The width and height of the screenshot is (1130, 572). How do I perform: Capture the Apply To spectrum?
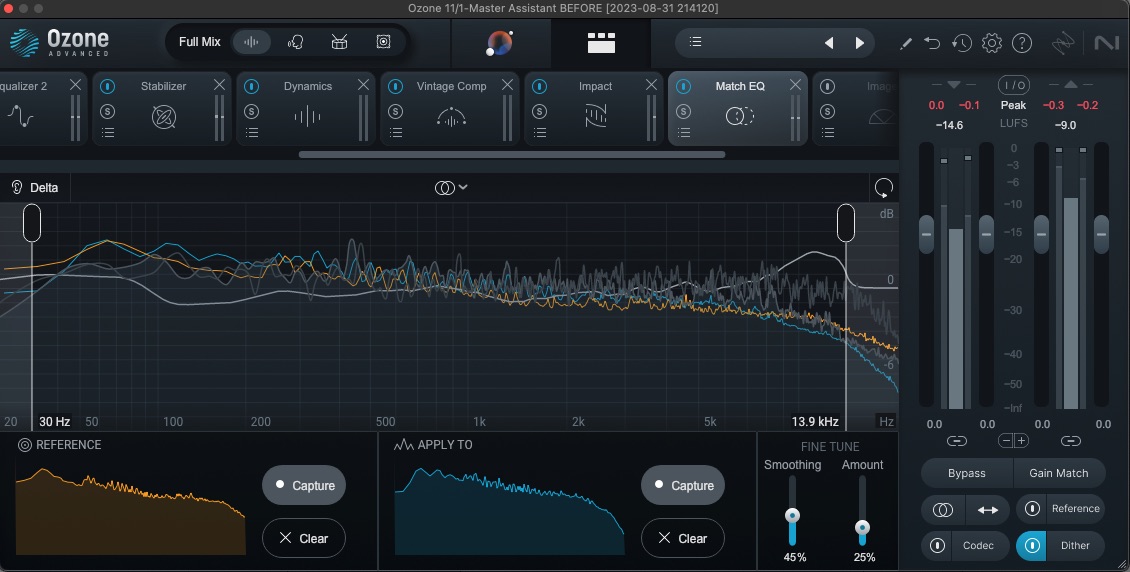[x=682, y=485]
